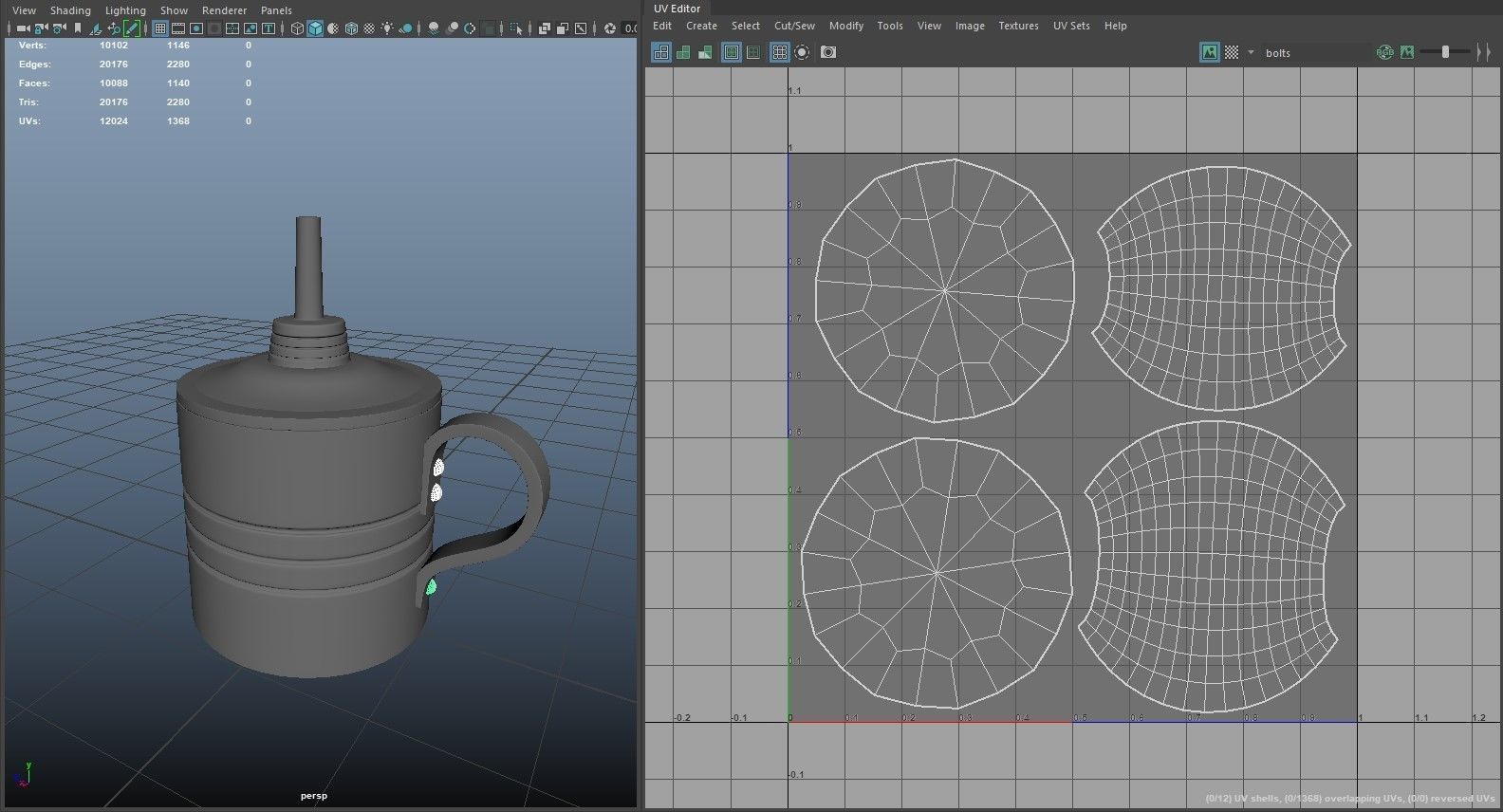
Task: Click the viewport Shadows icon
Action: [405, 28]
